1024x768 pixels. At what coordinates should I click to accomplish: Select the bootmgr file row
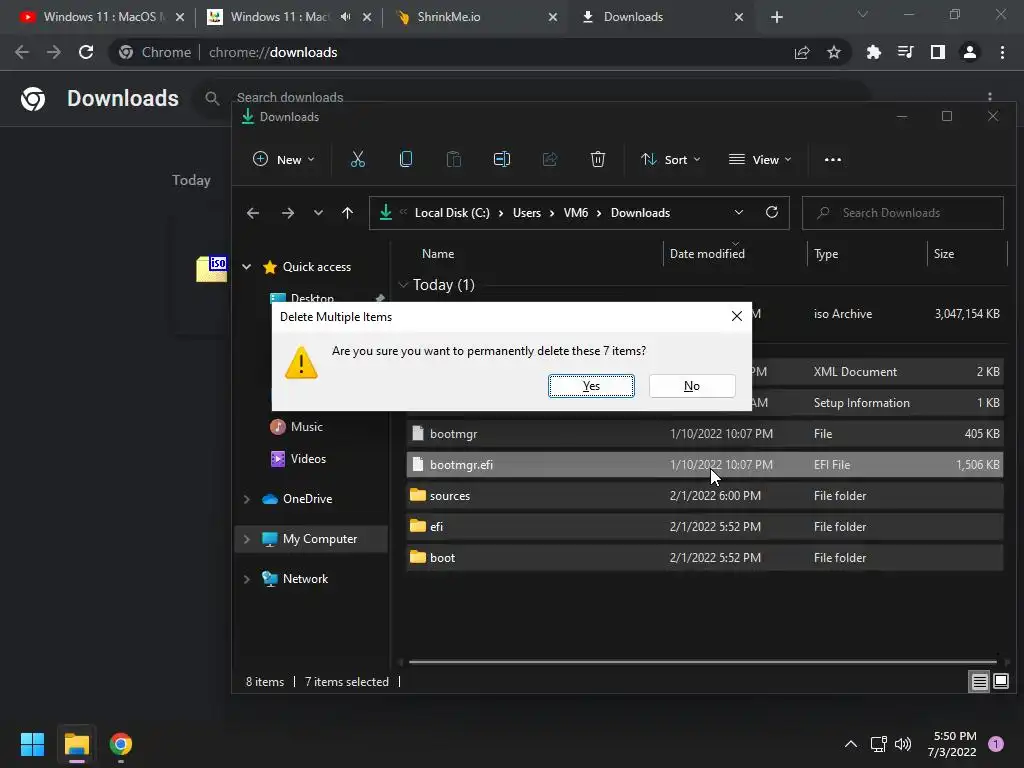(x=705, y=434)
